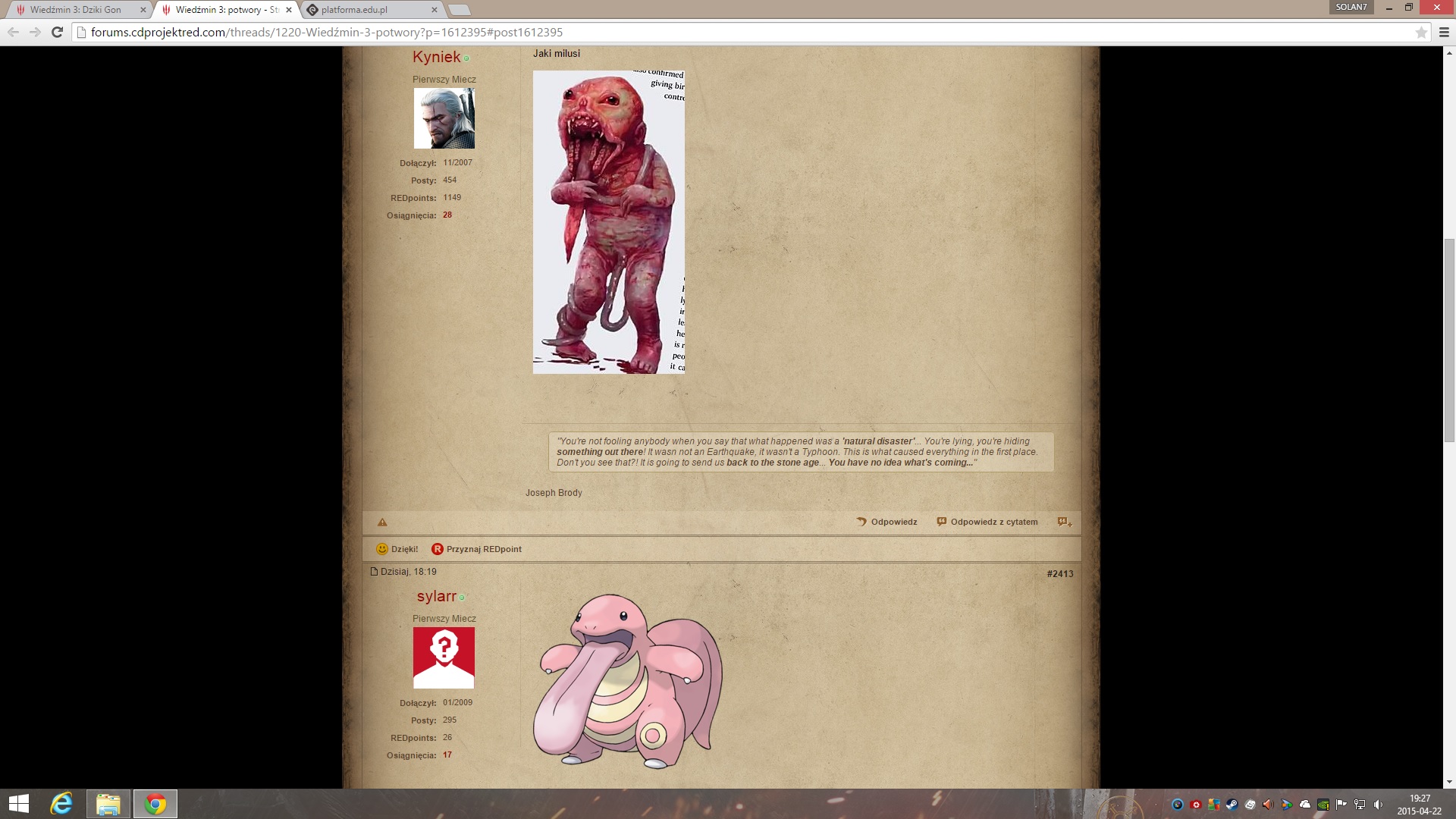Click the gray disk tray icon
The width and height of the screenshot is (1456, 819).
1250,805
